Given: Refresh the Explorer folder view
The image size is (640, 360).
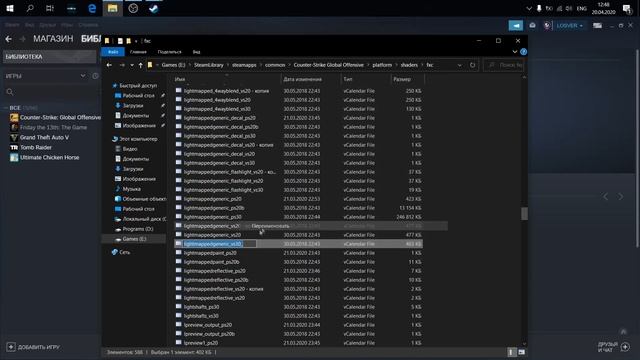Looking at the screenshot, I should coord(472,65).
